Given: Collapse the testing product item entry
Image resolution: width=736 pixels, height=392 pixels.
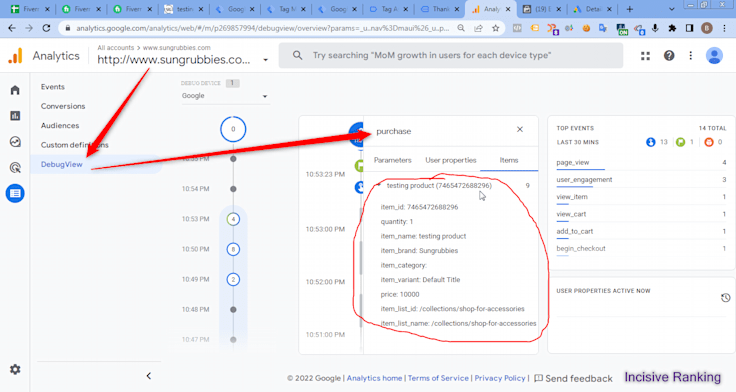Looking at the screenshot, I should click(x=379, y=185).
